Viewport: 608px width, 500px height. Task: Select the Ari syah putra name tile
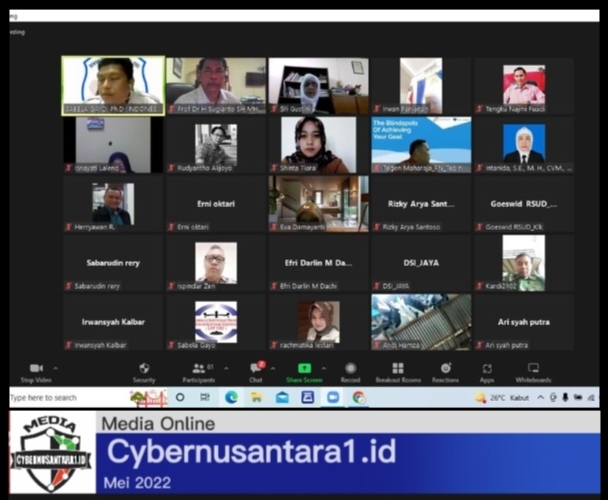coord(524,322)
